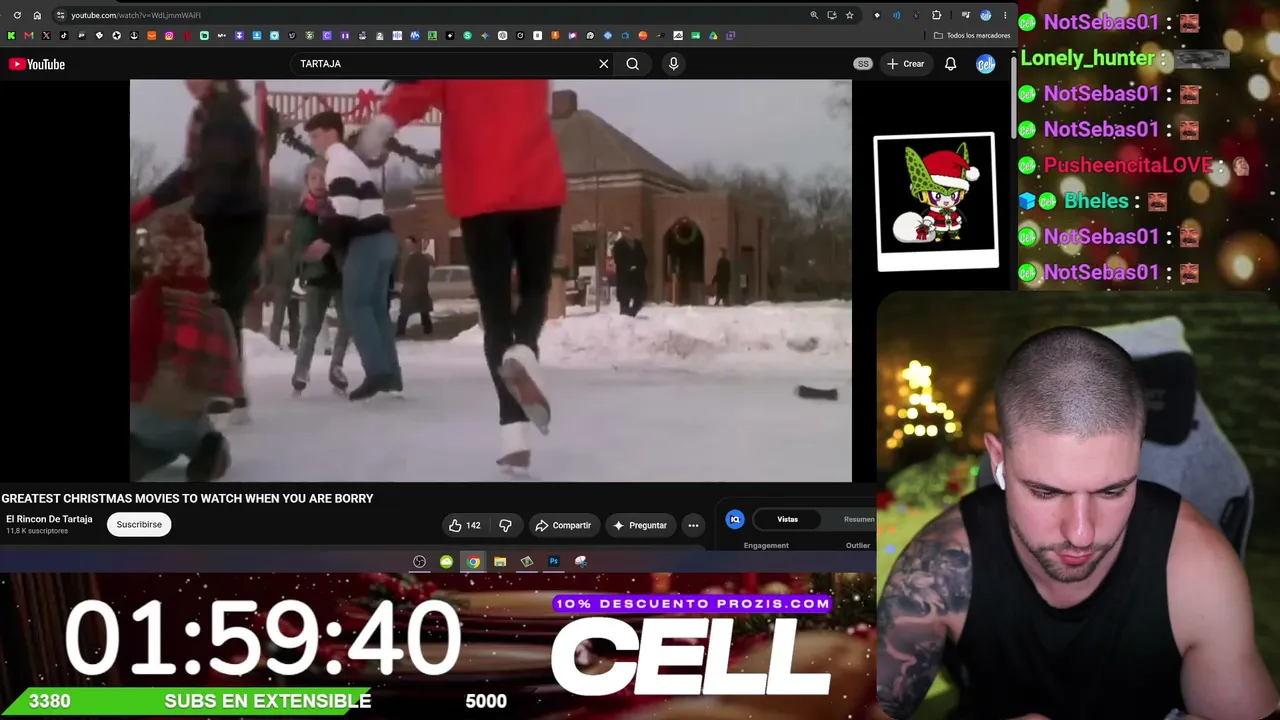Image resolution: width=1280 pixels, height=720 pixels.
Task: Click the PusheencitaLOVE chat username
Action: 1127,165
